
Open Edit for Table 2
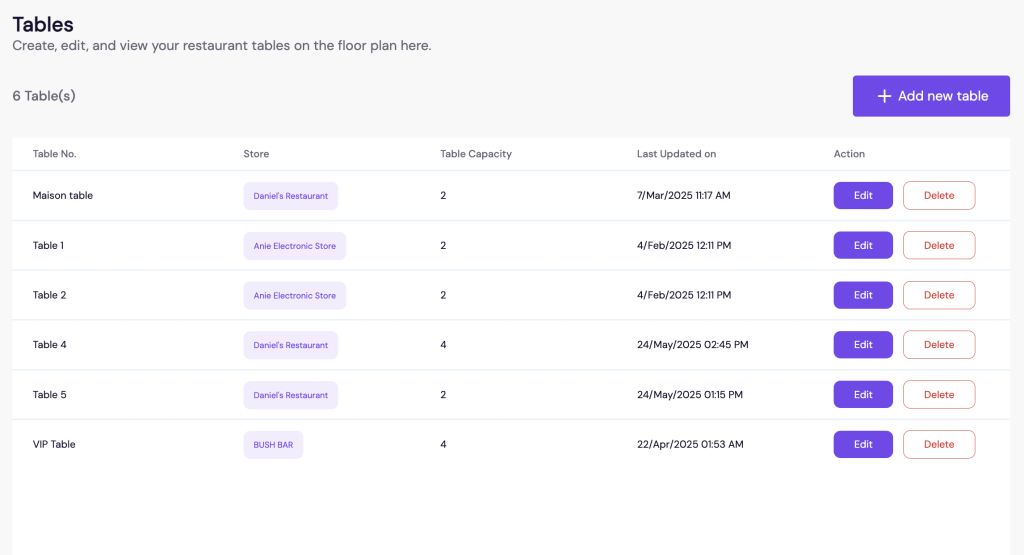pos(863,295)
